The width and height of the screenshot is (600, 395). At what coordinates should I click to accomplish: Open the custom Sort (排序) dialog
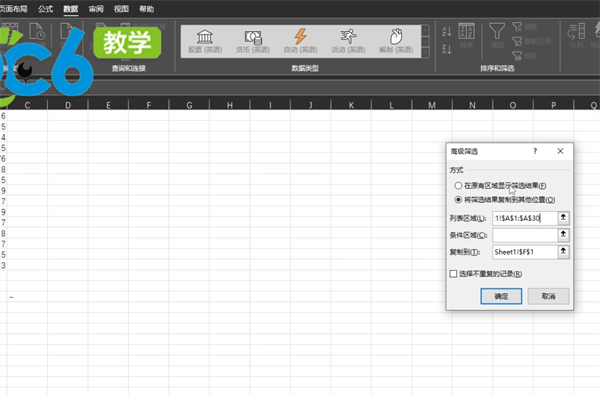(466, 36)
